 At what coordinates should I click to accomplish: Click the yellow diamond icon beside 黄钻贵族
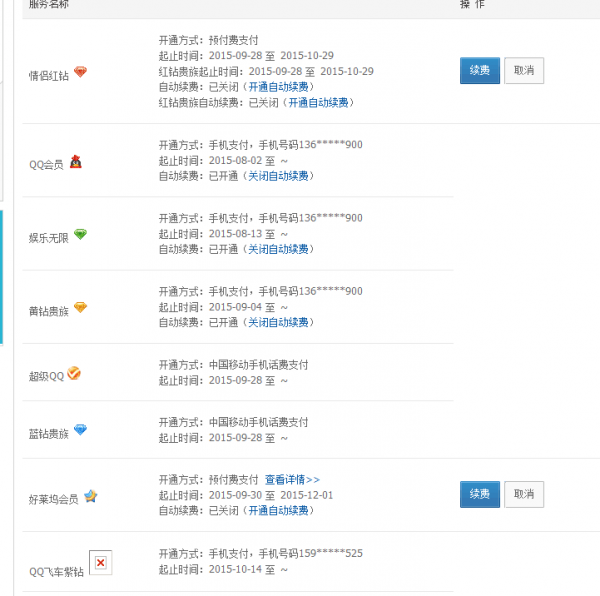click(x=80, y=307)
